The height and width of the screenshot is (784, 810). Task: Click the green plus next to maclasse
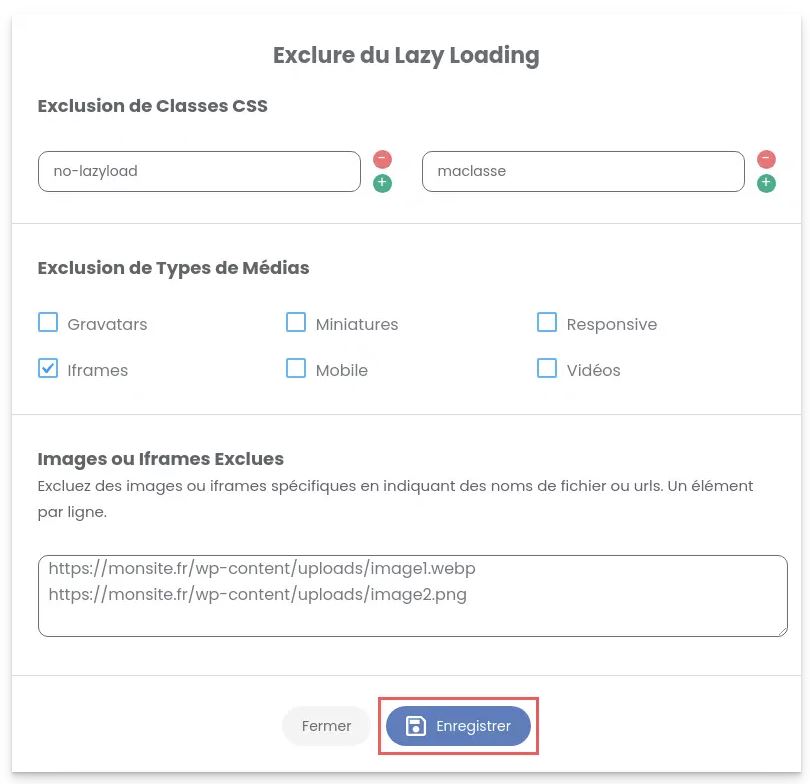coord(766,183)
